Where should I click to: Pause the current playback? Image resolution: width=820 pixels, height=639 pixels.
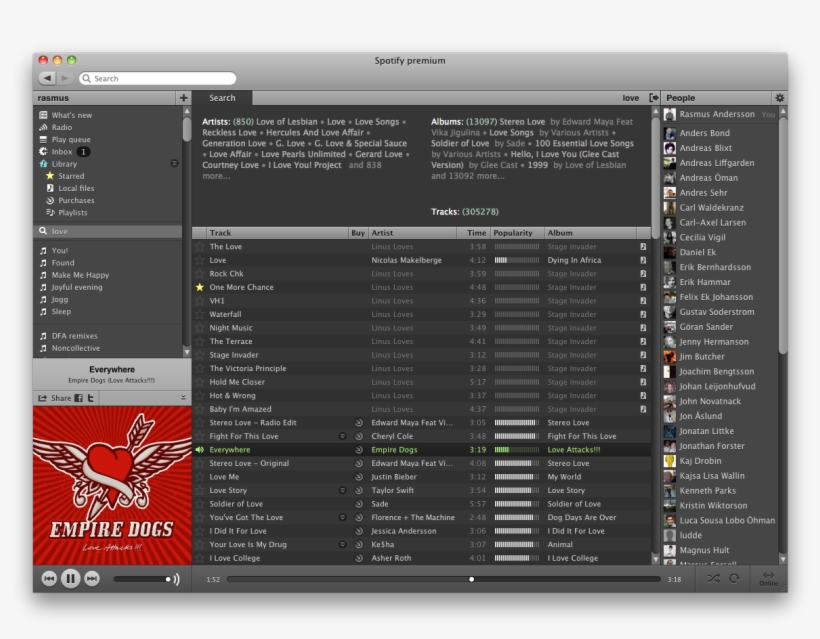pyautogui.click(x=71, y=578)
